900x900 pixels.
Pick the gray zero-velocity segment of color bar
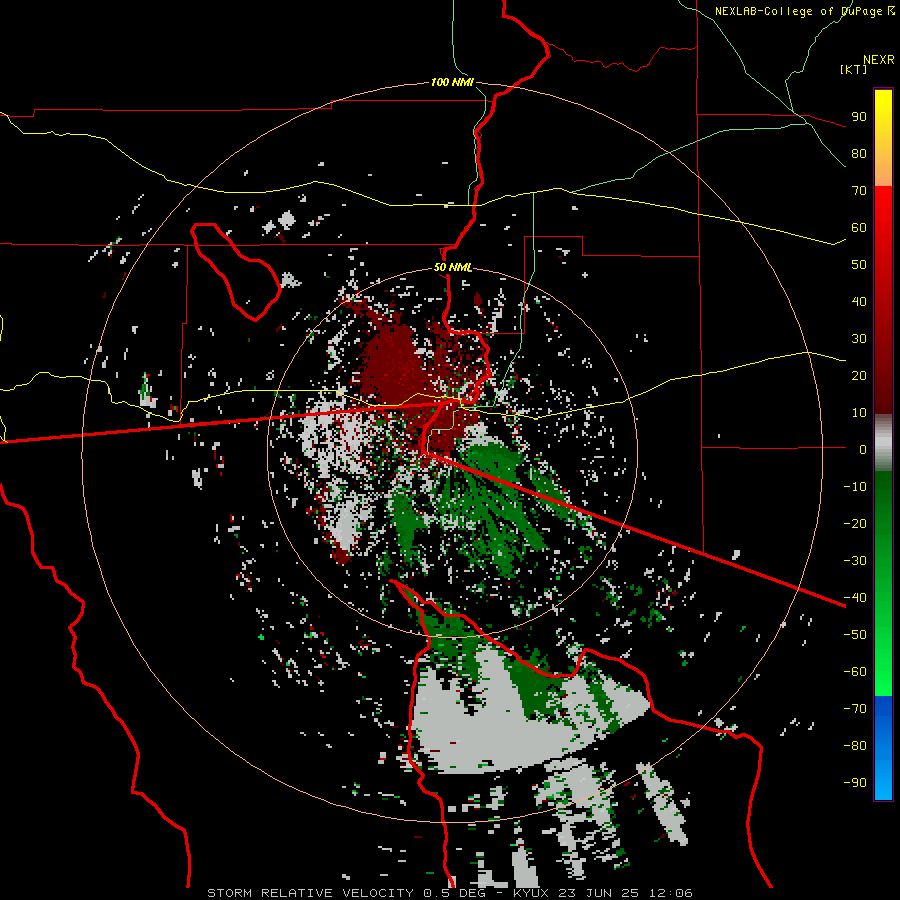(x=883, y=443)
